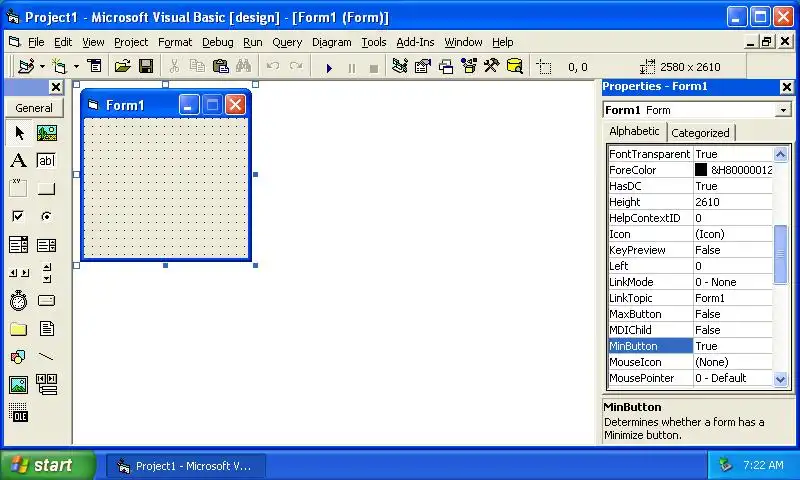Open the Debug menu
This screenshot has width=800, height=480.
pyautogui.click(x=218, y=42)
